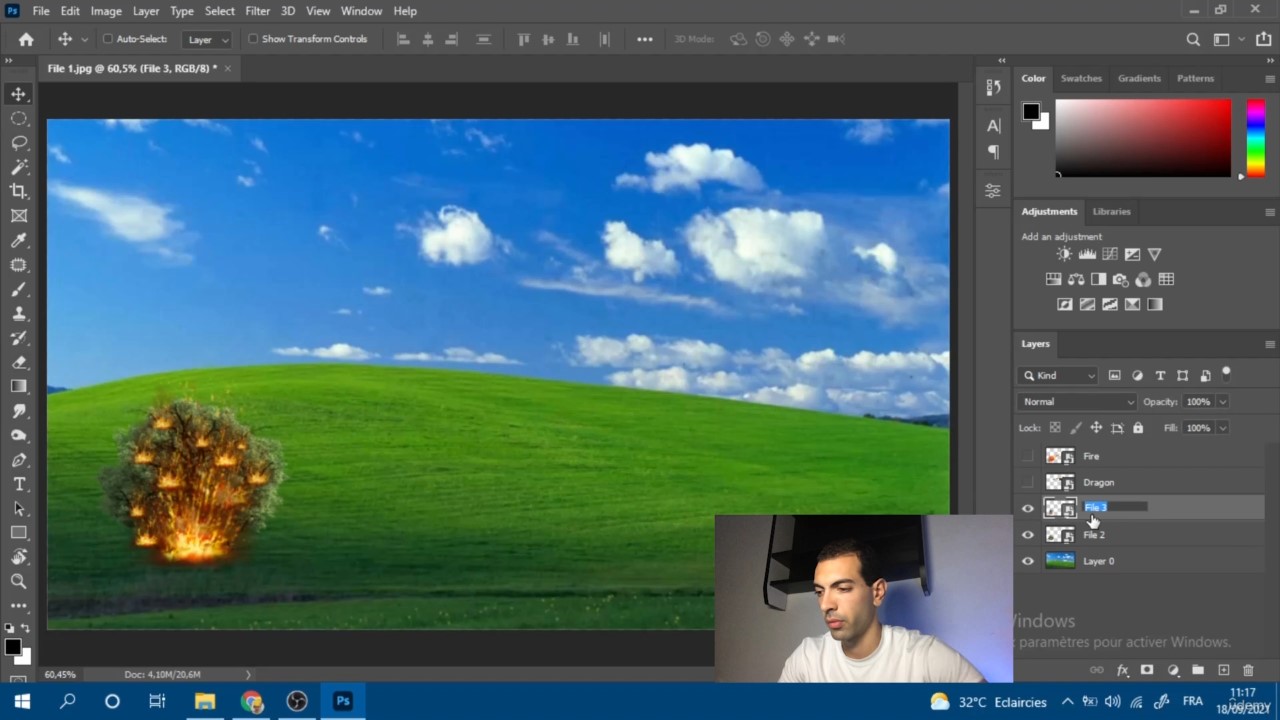Switch to the Libraries tab
This screenshot has height=720, width=1280.
(x=1111, y=212)
